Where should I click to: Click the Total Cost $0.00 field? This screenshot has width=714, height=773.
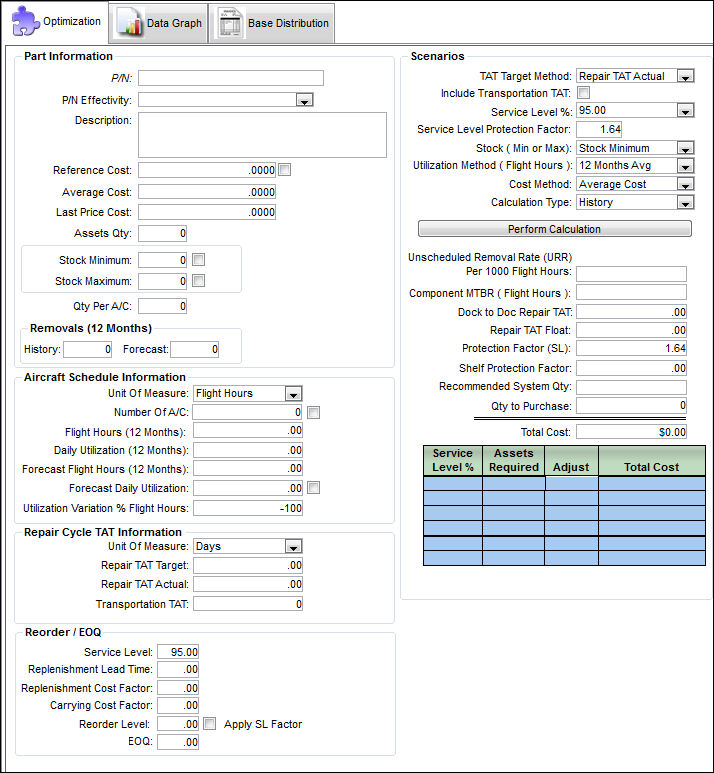(631, 432)
